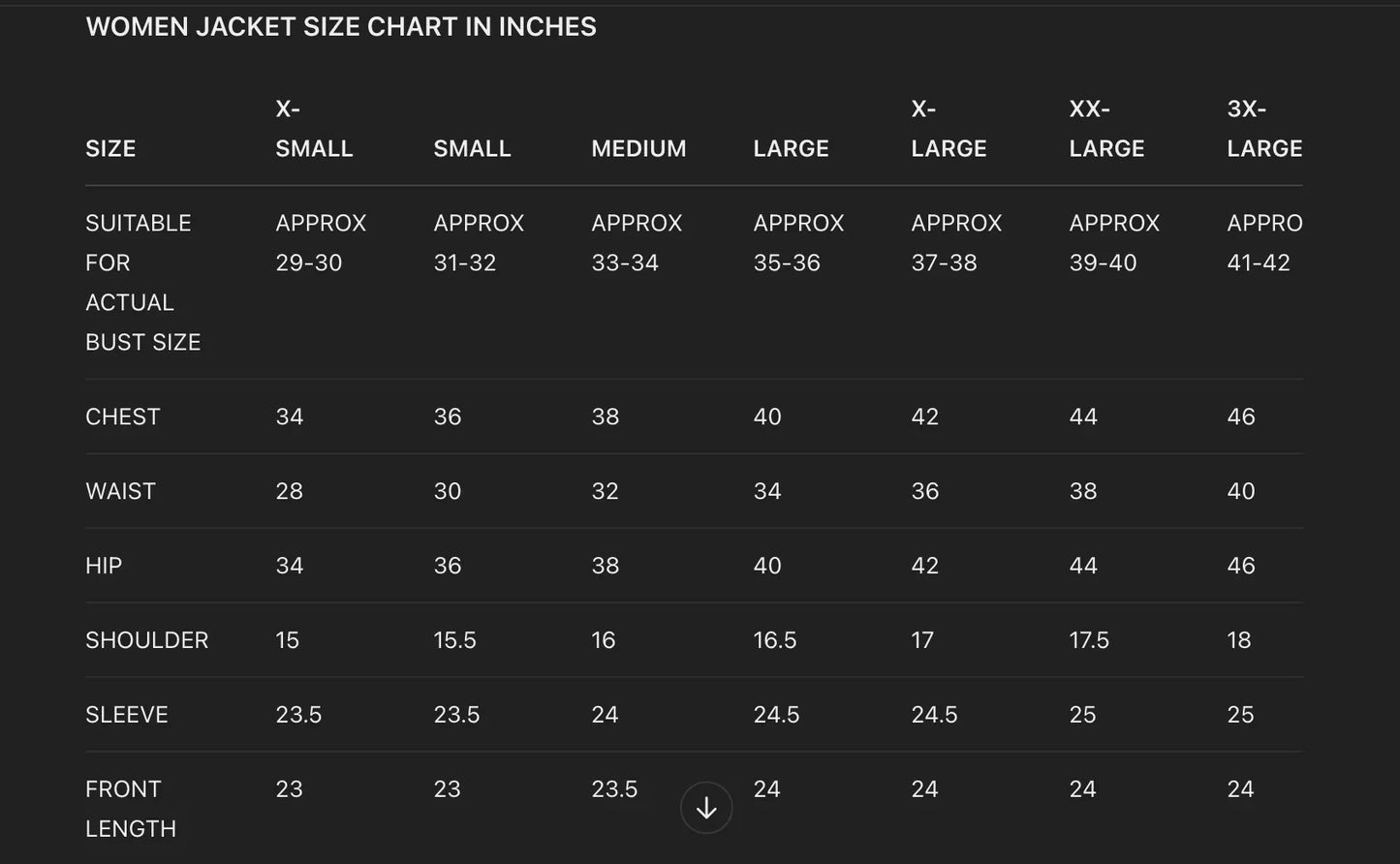Click the HIP row label
Screen dimensions: 1400x864
pos(104,566)
